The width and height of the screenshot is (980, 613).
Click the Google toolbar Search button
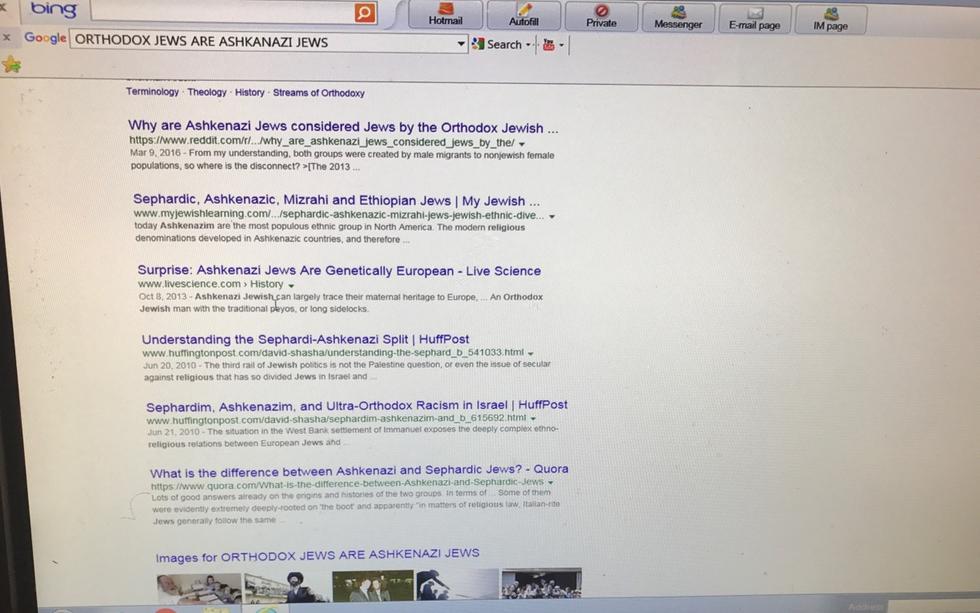(x=498, y=44)
